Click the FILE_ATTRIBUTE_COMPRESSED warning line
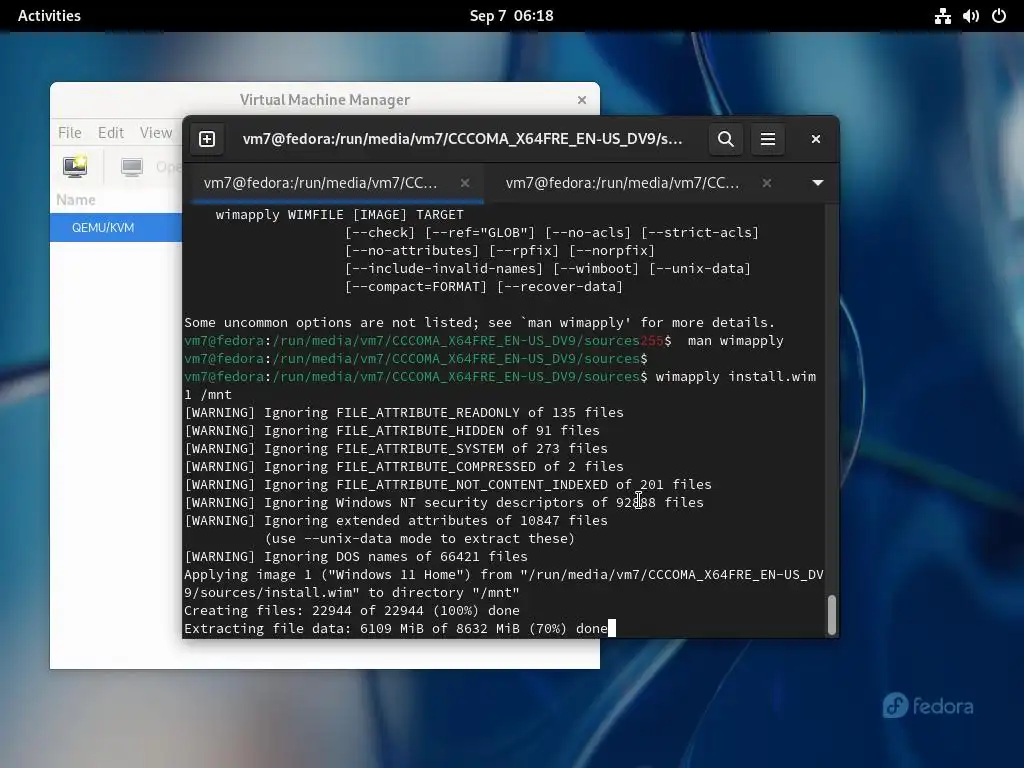Screen dimensions: 1024x768 [x=404, y=467]
